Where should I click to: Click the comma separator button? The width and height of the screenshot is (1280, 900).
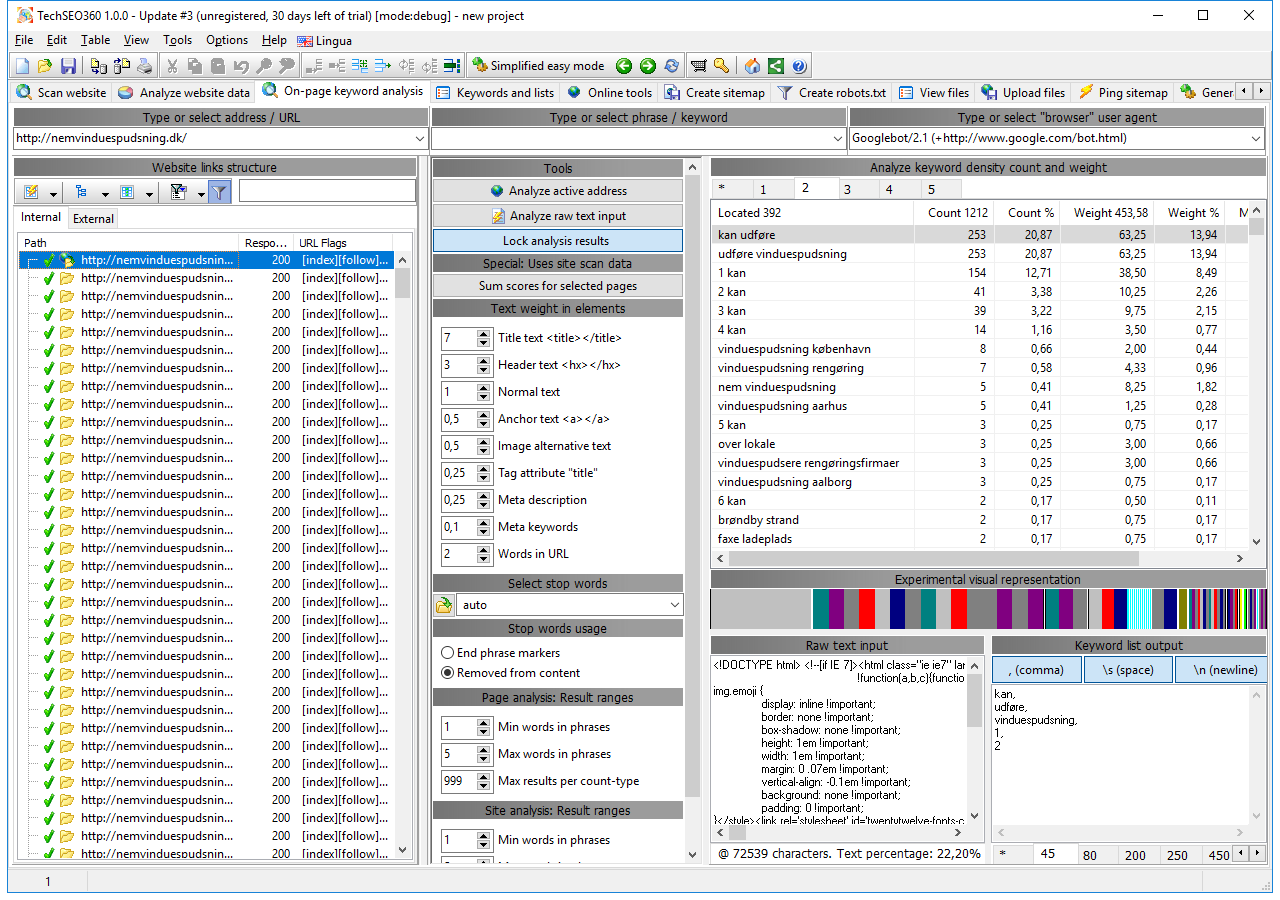1036,670
